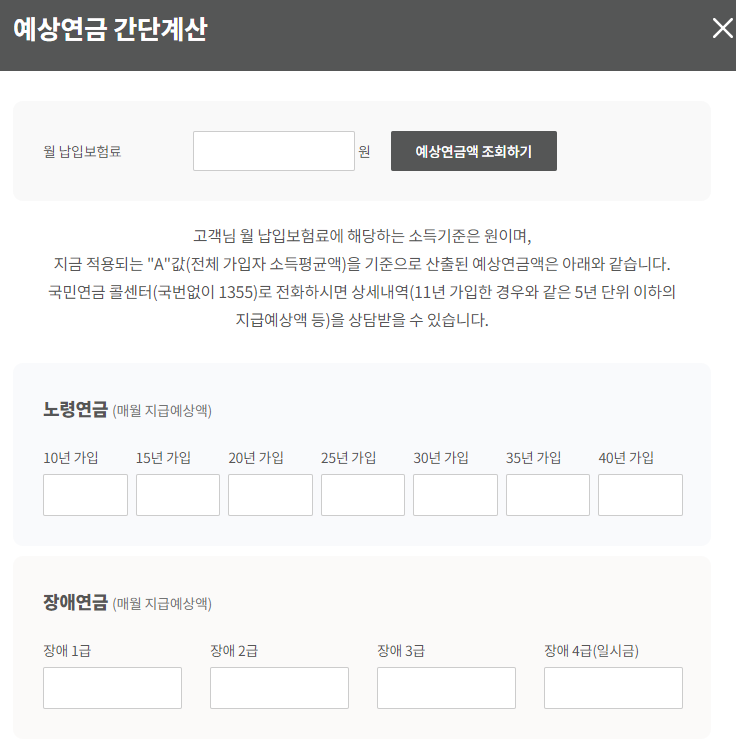Click the 10년 가입 label
Image resolution: width=736 pixels, height=742 pixels.
point(71,458)
